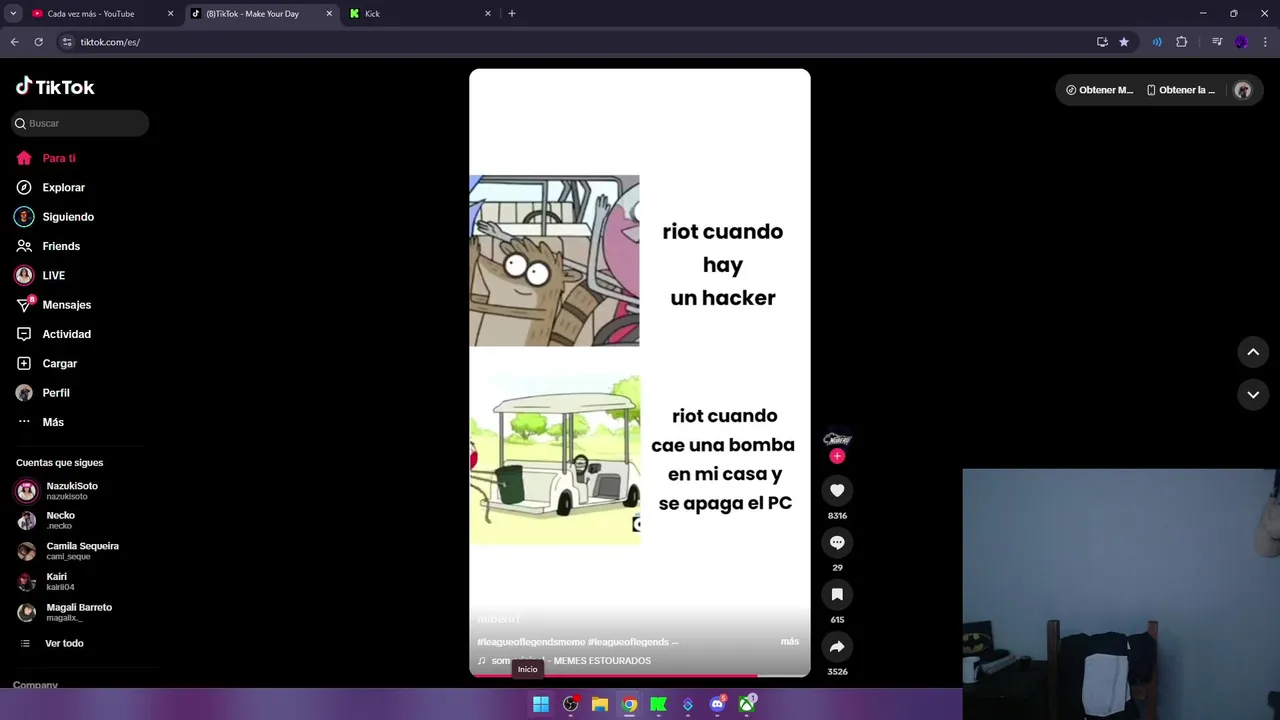This screenshot has height=720, width=1280.
Task: Click the install app icon in address bar
Action: (x=1102, y=42)
